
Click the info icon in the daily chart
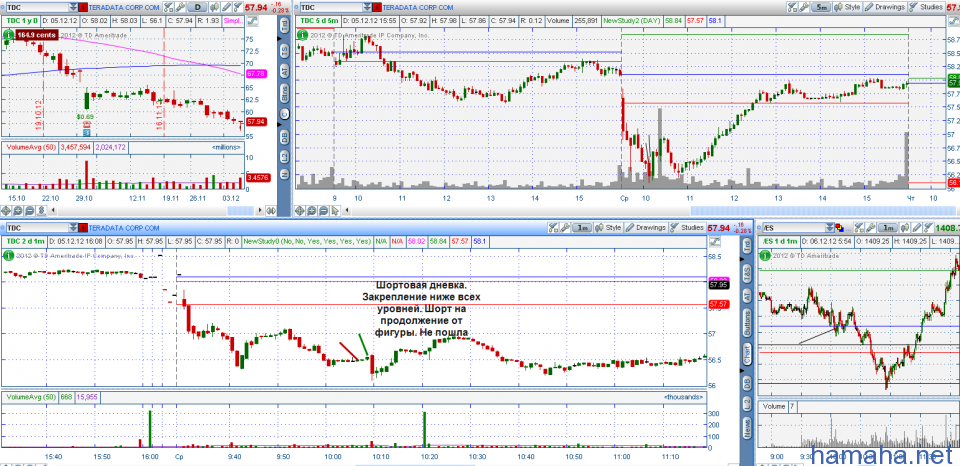point(9,35)
